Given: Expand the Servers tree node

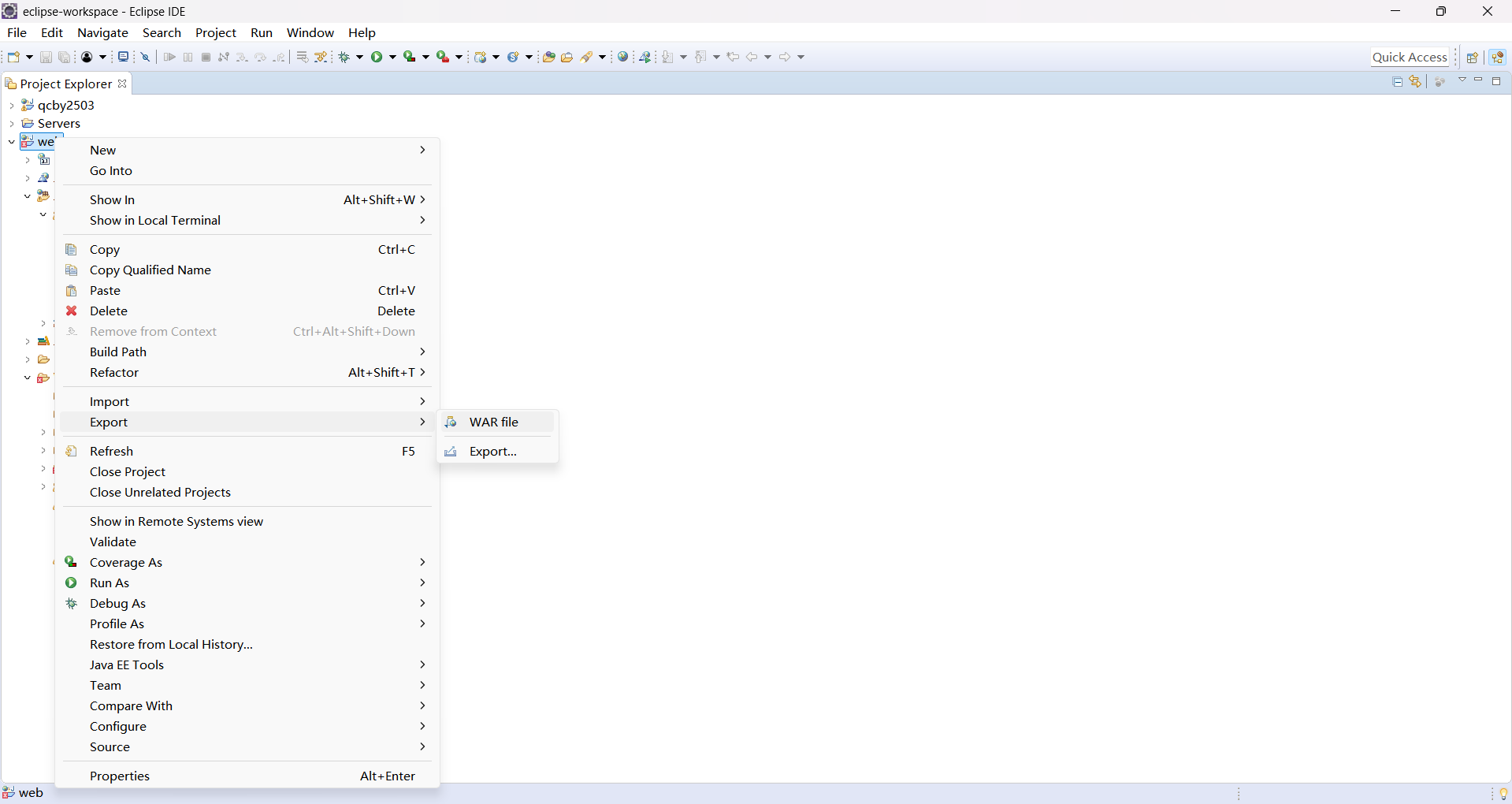Looking at the screenshot, I should [x=11, y=124].
